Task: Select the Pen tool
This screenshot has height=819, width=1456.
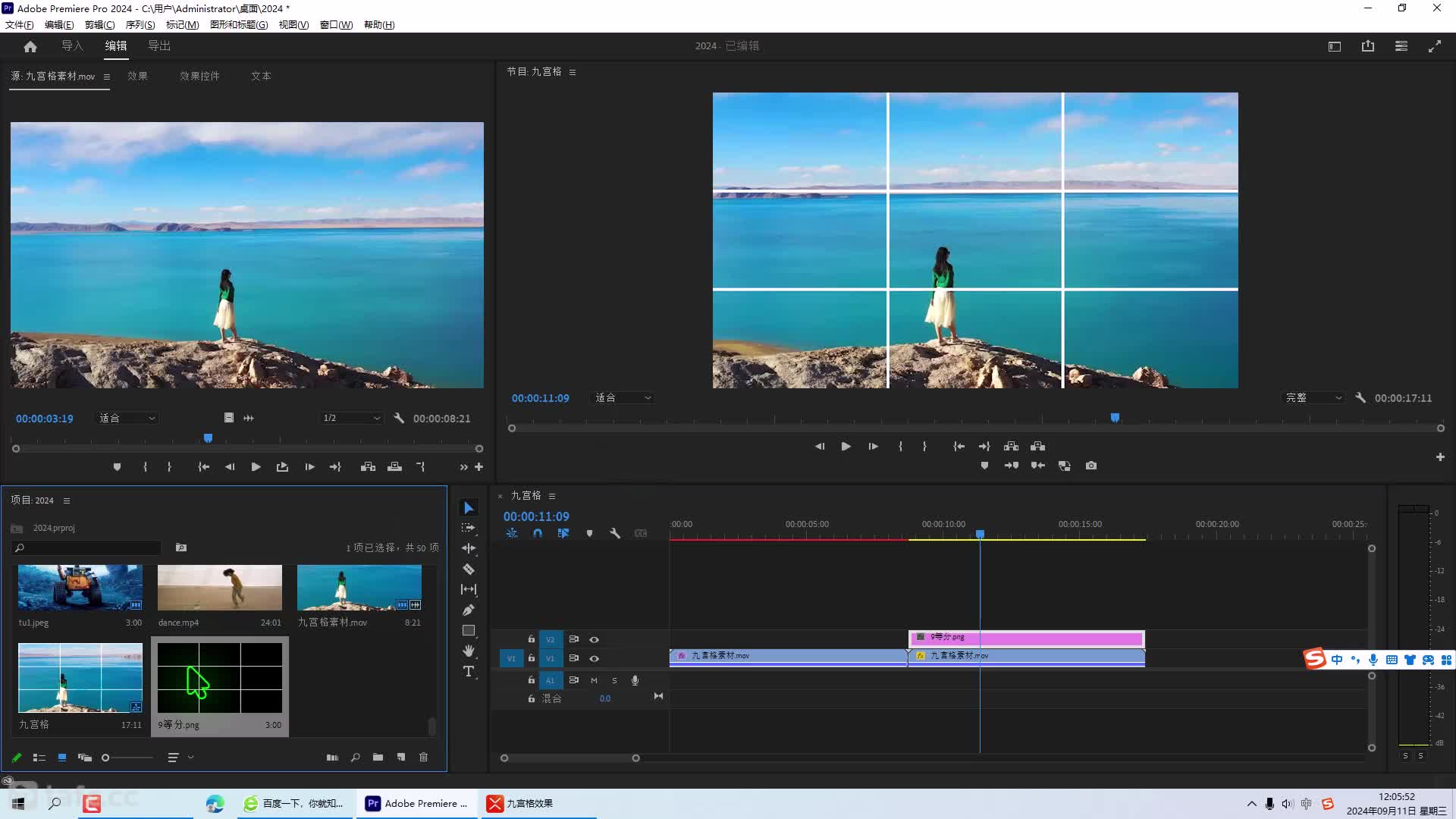Action: click(469, 610)
